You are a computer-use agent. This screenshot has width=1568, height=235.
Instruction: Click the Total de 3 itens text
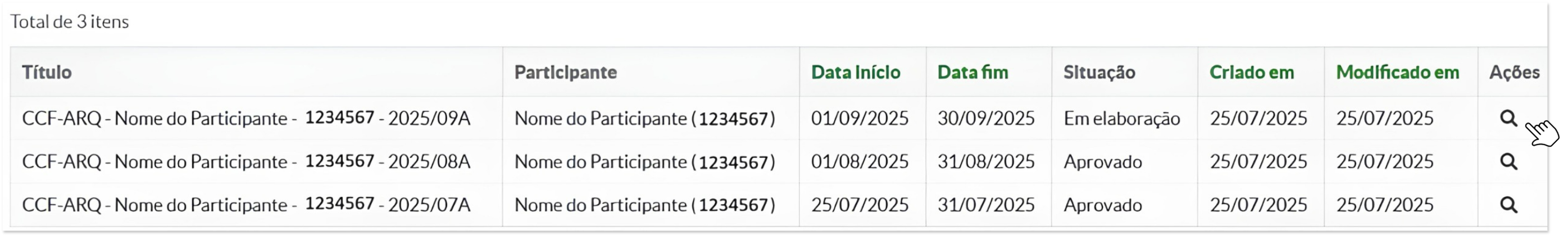coord(70,22)
